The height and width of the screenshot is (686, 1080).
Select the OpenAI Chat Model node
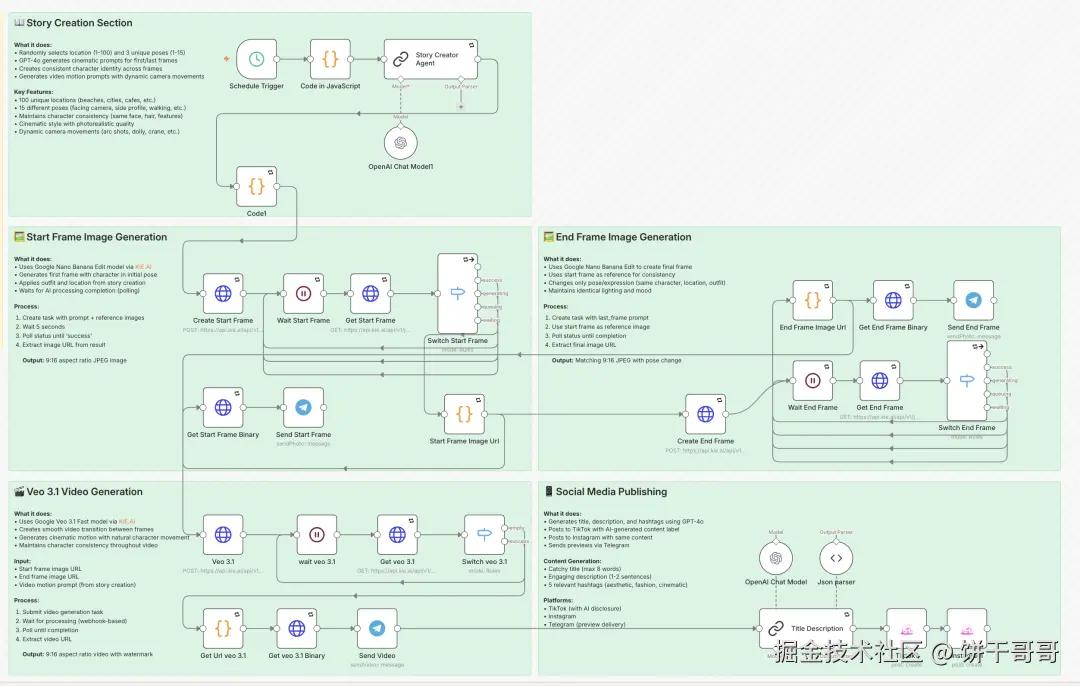click(776, 559)
